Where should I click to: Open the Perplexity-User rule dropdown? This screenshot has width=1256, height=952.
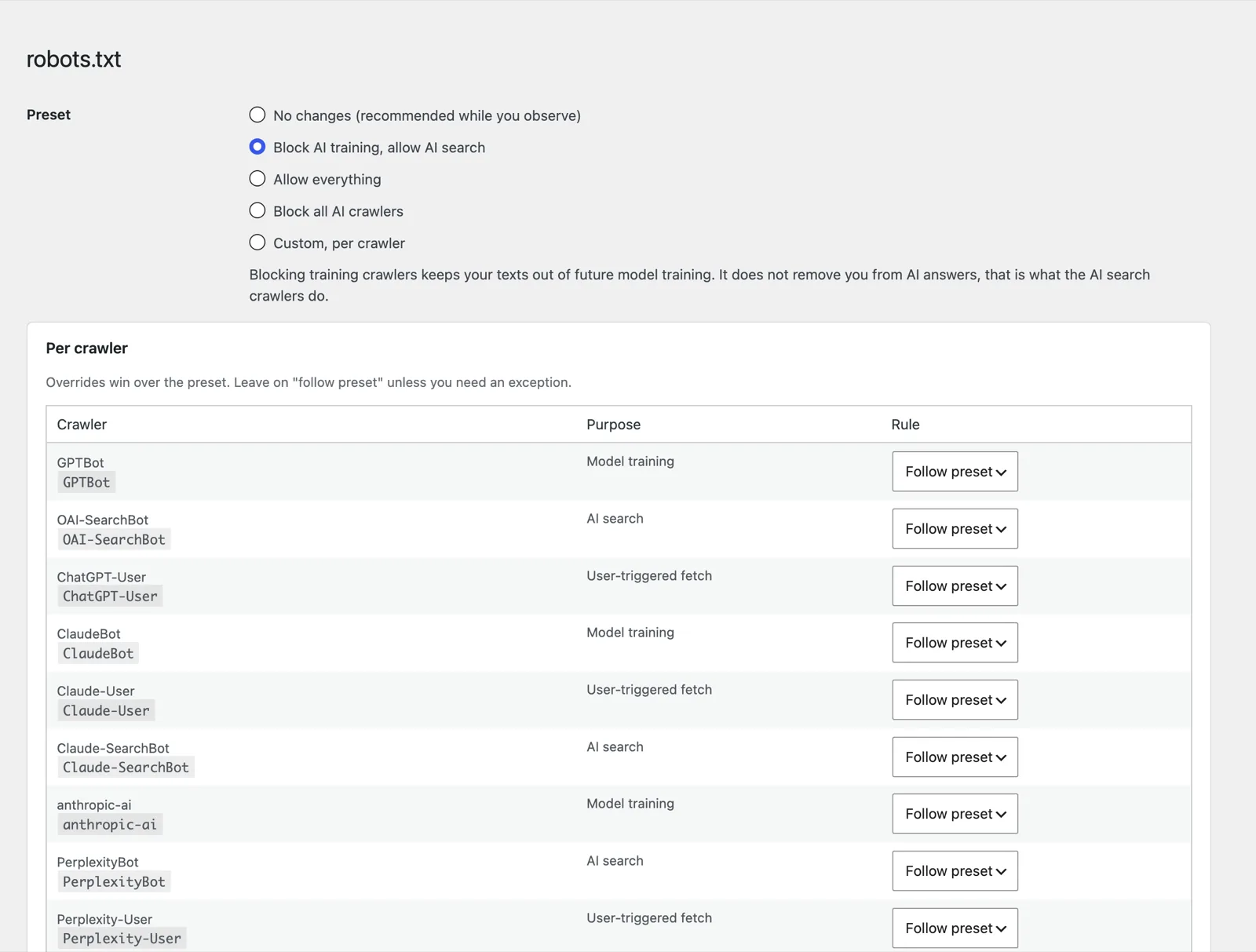click(955, 928)
